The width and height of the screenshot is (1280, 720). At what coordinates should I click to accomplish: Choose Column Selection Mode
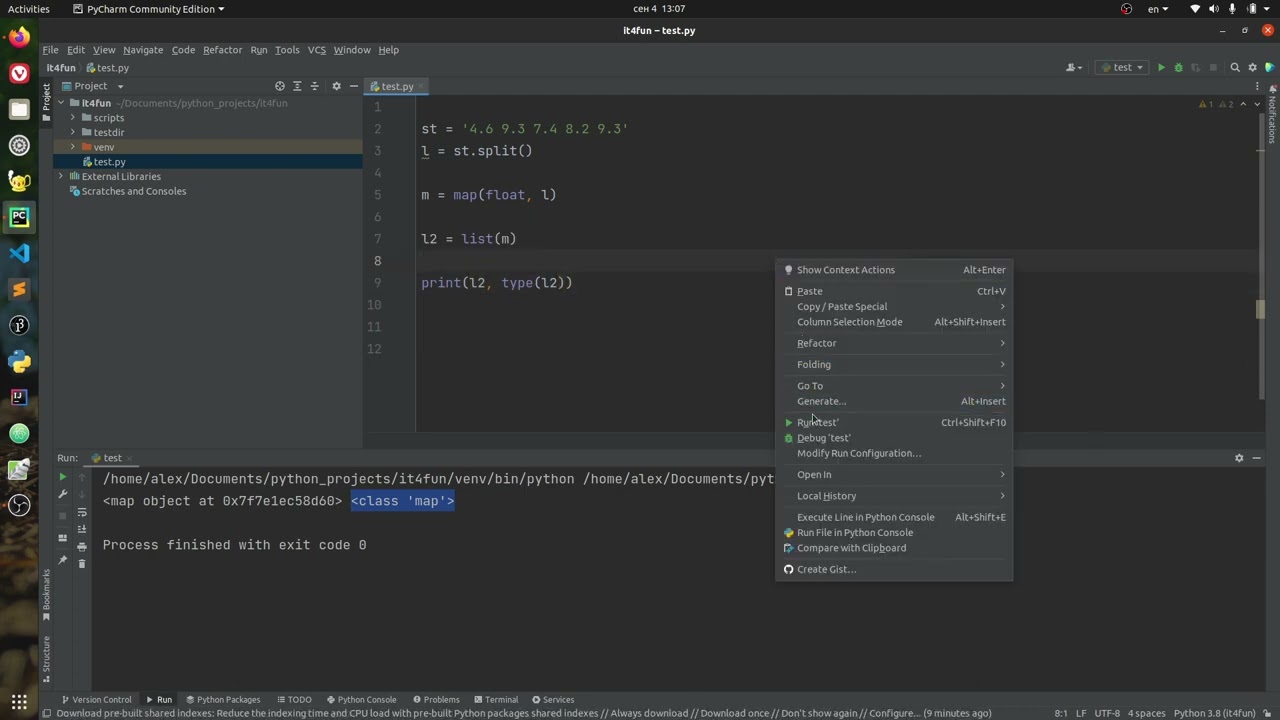894,322
